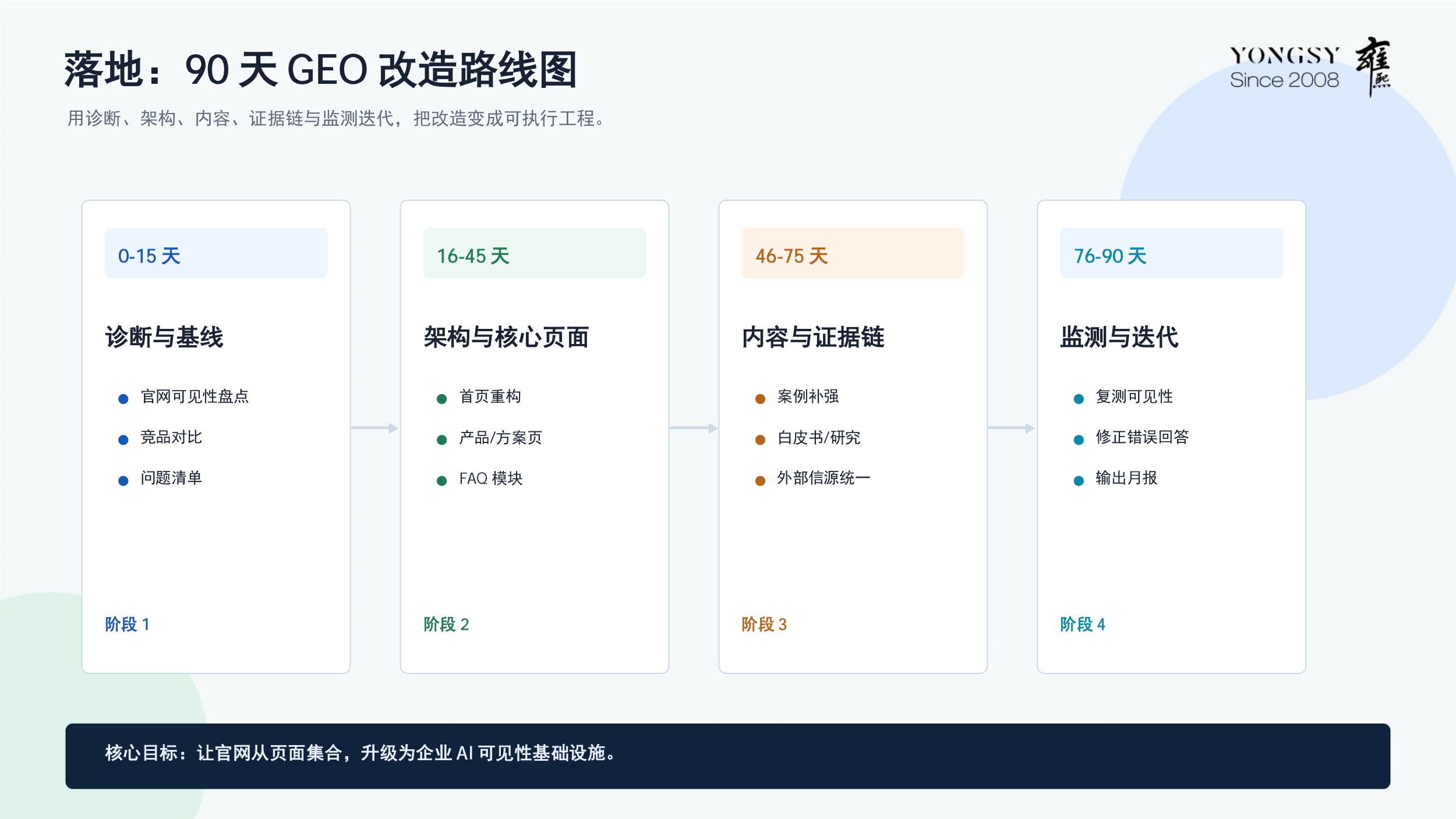Click the teal bullet beside 输出月报
This screenshot has height=819, width=1456.
(1079, 480)
